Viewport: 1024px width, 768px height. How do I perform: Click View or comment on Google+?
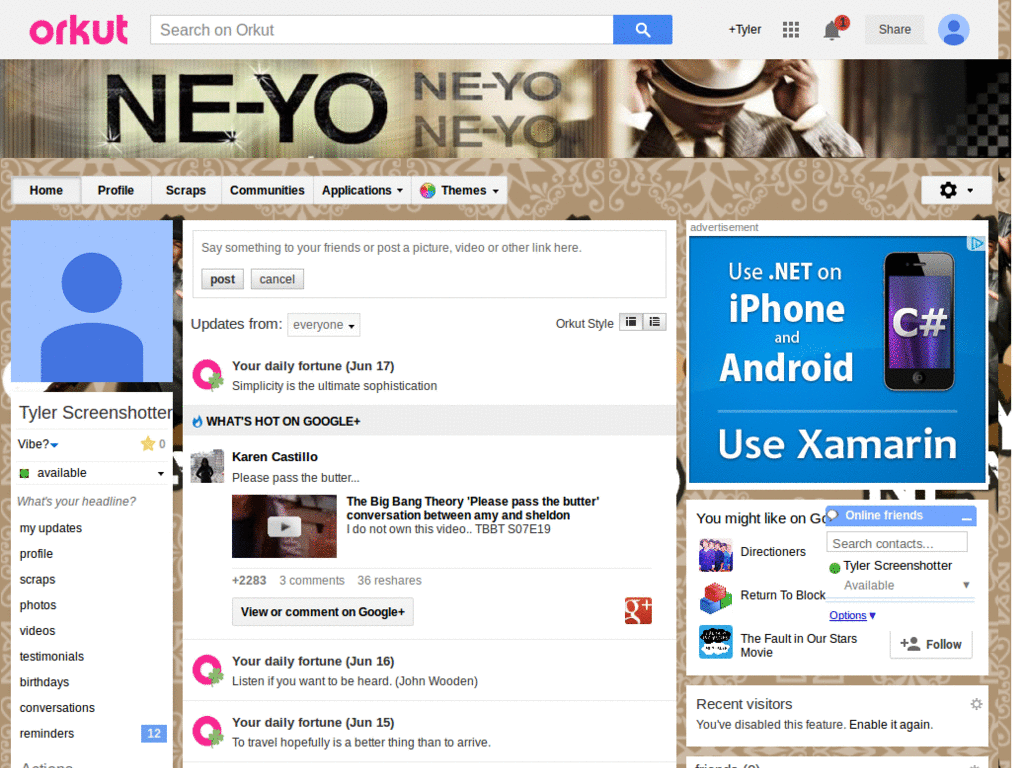(323, 612)
